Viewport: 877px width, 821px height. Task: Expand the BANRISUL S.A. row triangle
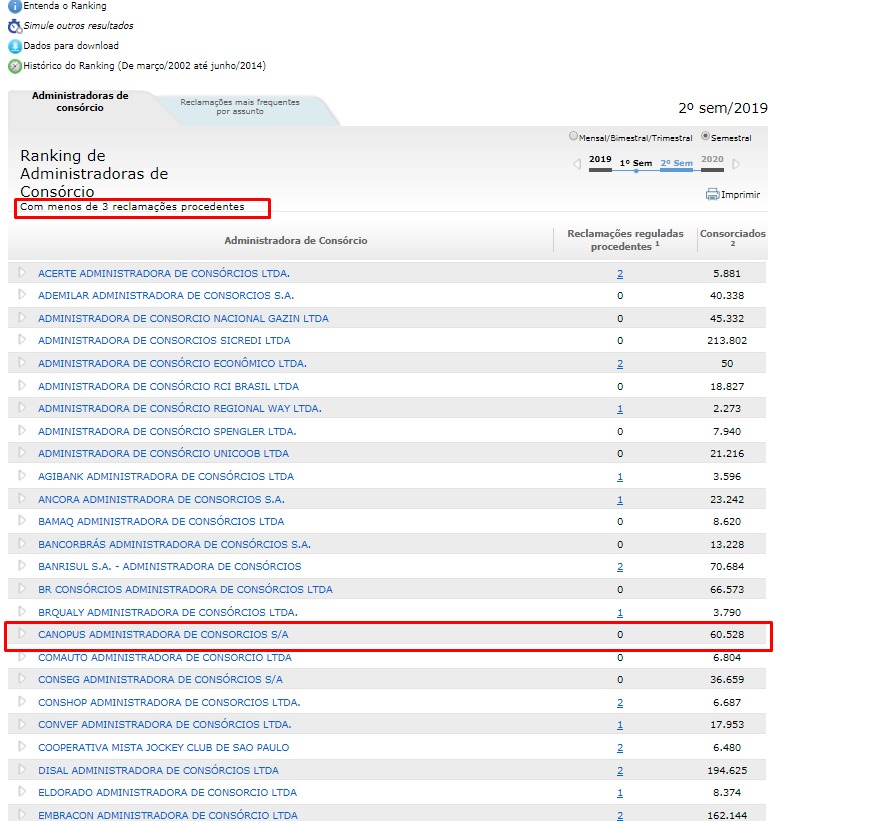[22, 566]
